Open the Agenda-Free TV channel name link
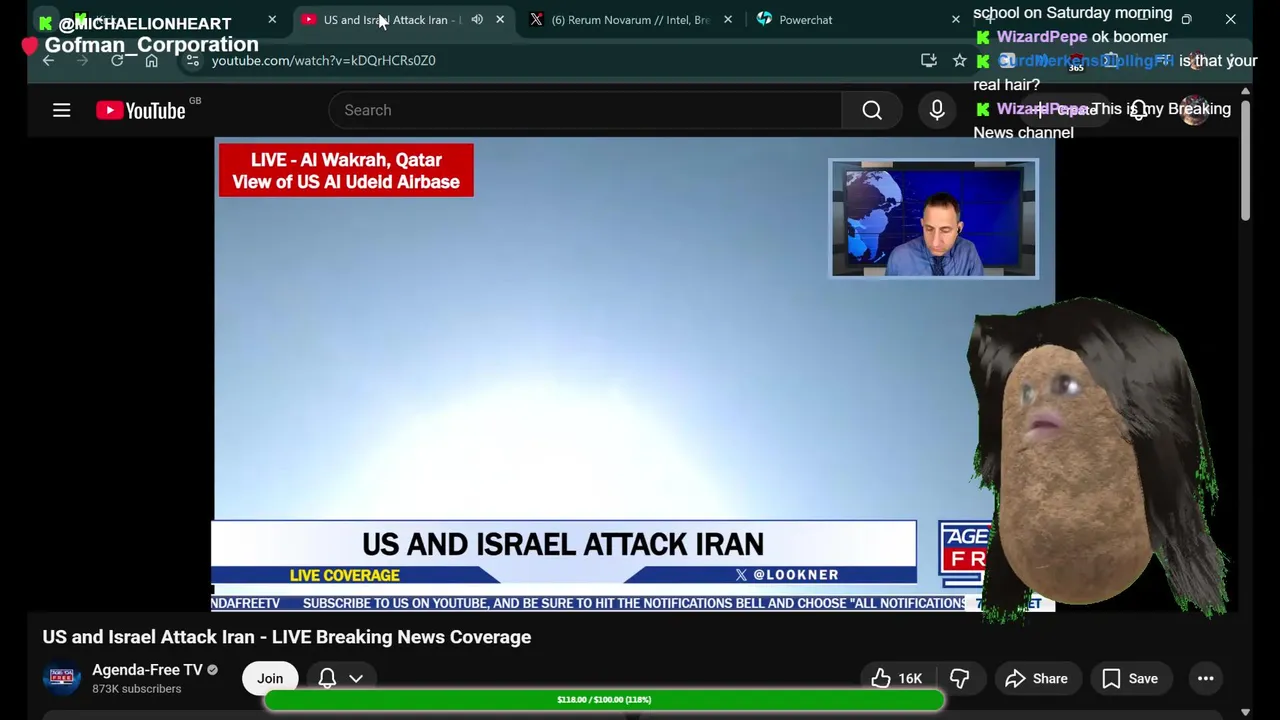The image size is (1280, 720). (147, 670)
